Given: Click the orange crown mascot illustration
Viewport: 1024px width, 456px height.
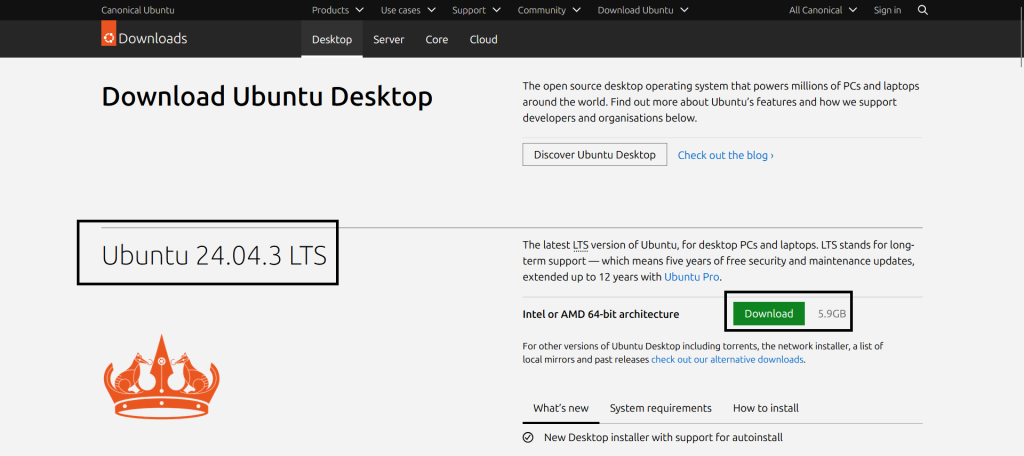Looking at the screenshot, I should click(161, 376).
